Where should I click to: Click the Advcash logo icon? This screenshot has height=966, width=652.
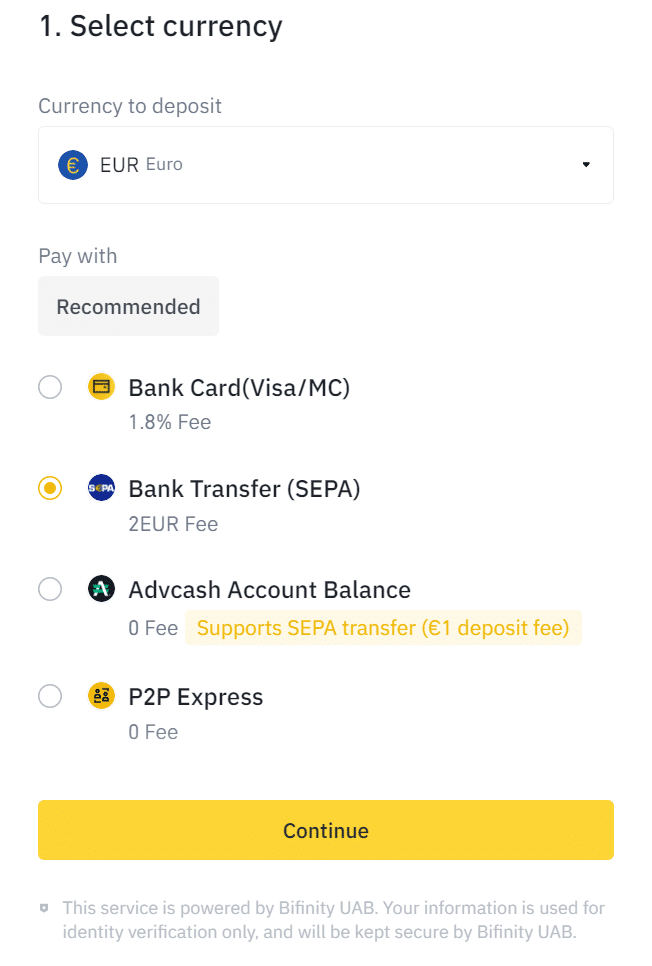click(x=101, y=589)
